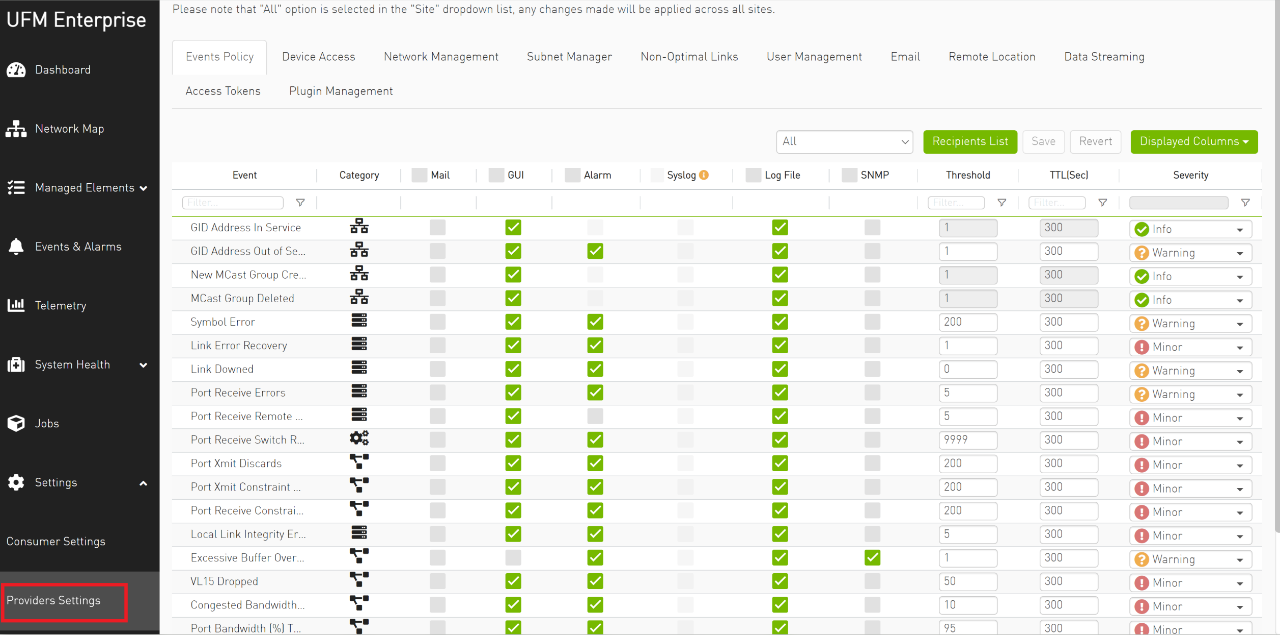Select Events & Alarms in the sidebar
This screenshot has width=1280, height=635.
pos(79,246)
